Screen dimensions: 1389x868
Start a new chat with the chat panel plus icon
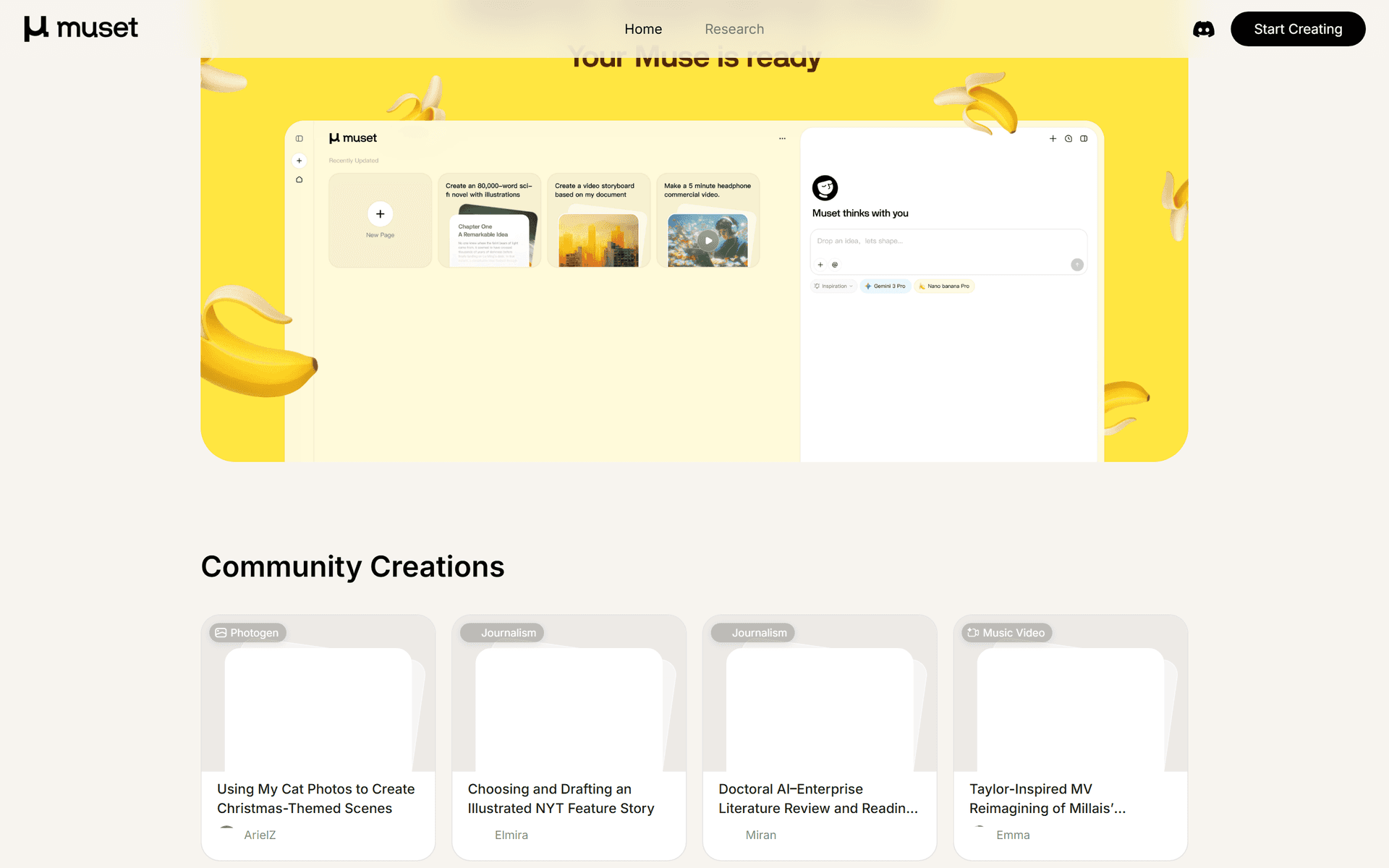[1053, 138]
